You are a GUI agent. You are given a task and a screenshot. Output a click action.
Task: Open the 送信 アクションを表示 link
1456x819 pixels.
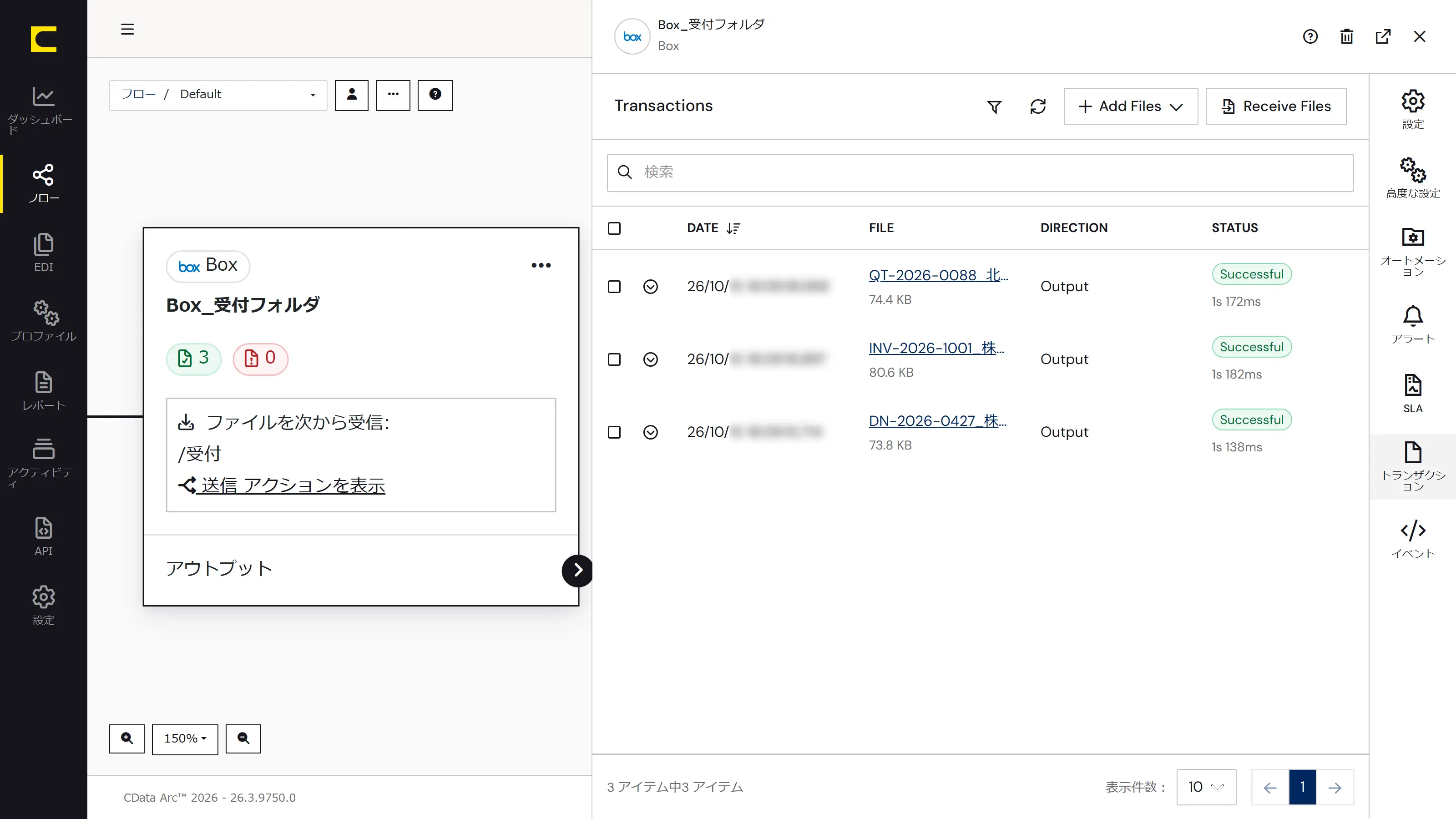click(282, 485)
